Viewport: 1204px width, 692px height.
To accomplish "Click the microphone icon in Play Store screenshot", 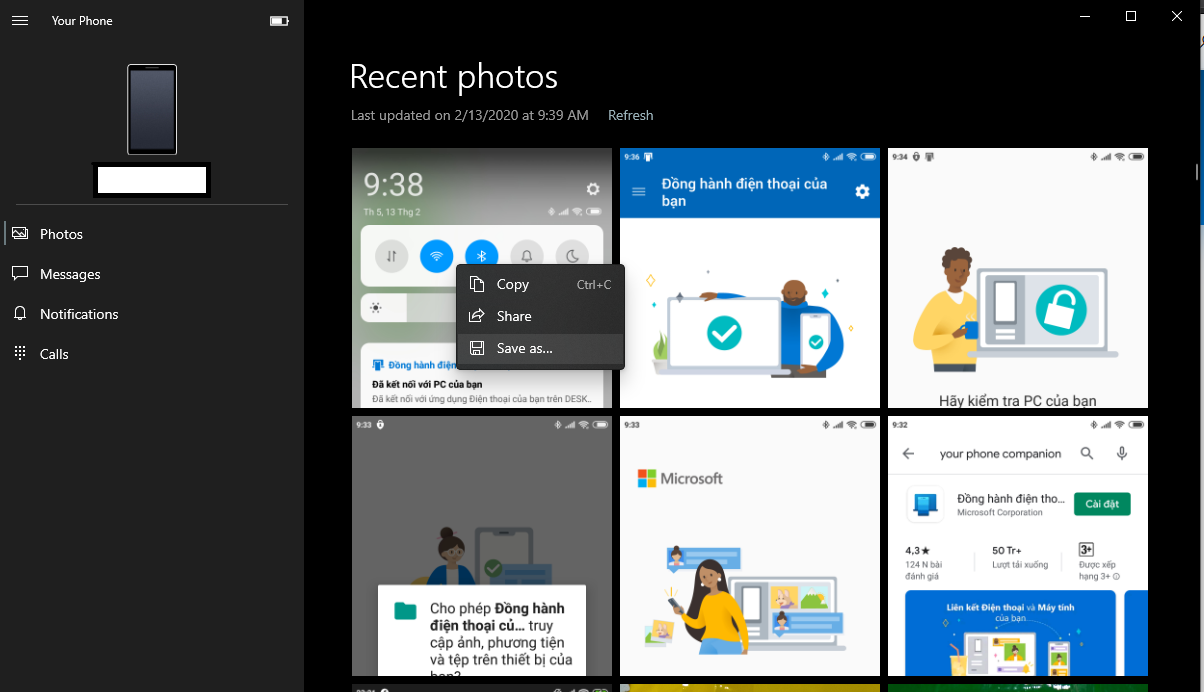I will 1122,453.
